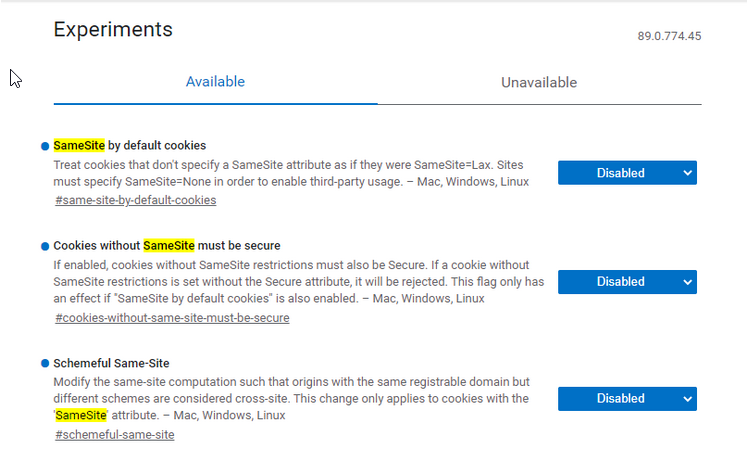747x463 pixels.
Task: Switch to the Available tab
Action: coord(215,82)
